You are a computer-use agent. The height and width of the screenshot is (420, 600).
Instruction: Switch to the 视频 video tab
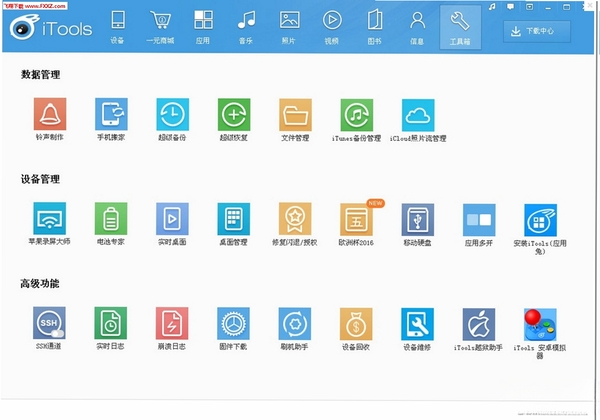click(332, 28)
